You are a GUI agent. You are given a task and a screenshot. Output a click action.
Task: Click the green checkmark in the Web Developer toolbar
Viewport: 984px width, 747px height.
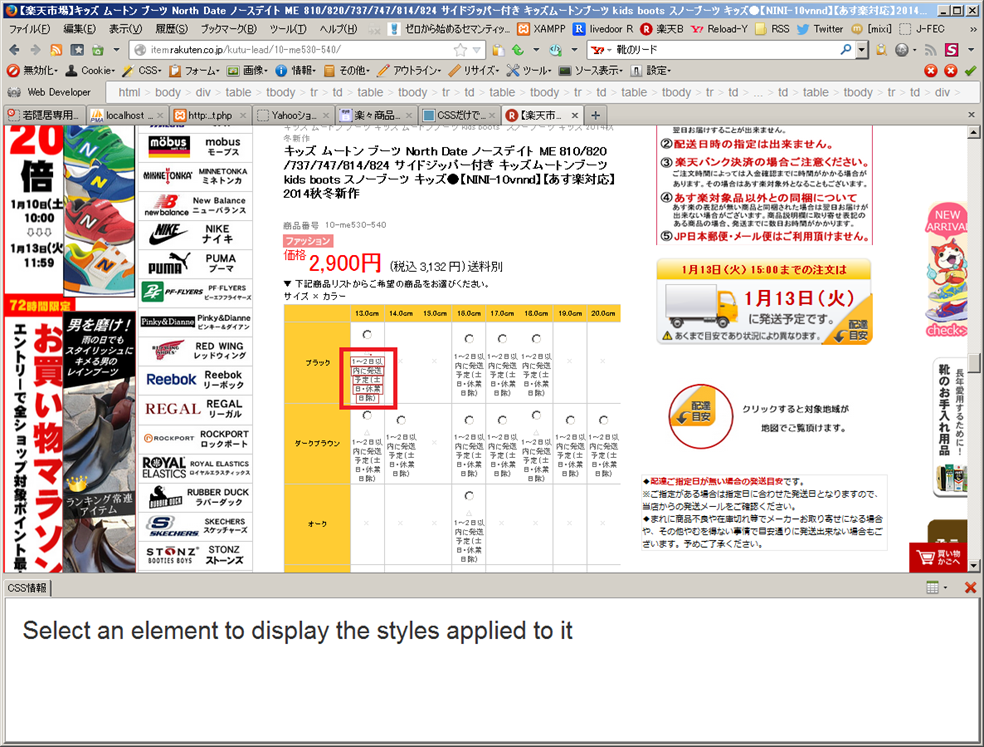(970, 71)
